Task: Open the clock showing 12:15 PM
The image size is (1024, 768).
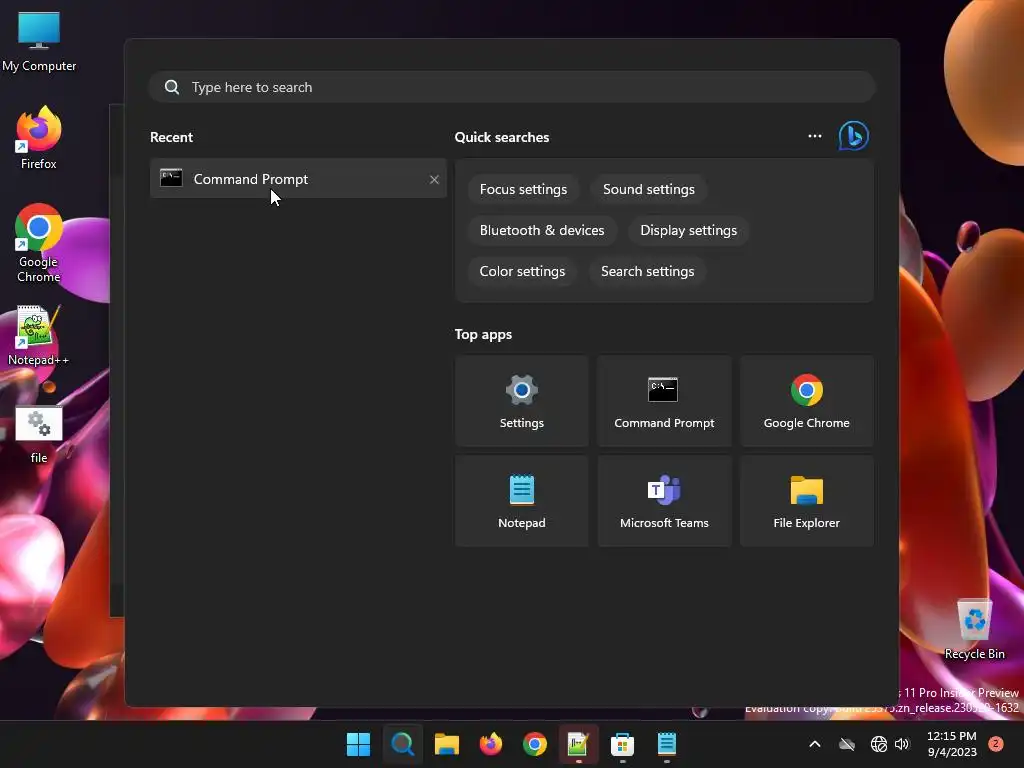Action: coord(952,744)
